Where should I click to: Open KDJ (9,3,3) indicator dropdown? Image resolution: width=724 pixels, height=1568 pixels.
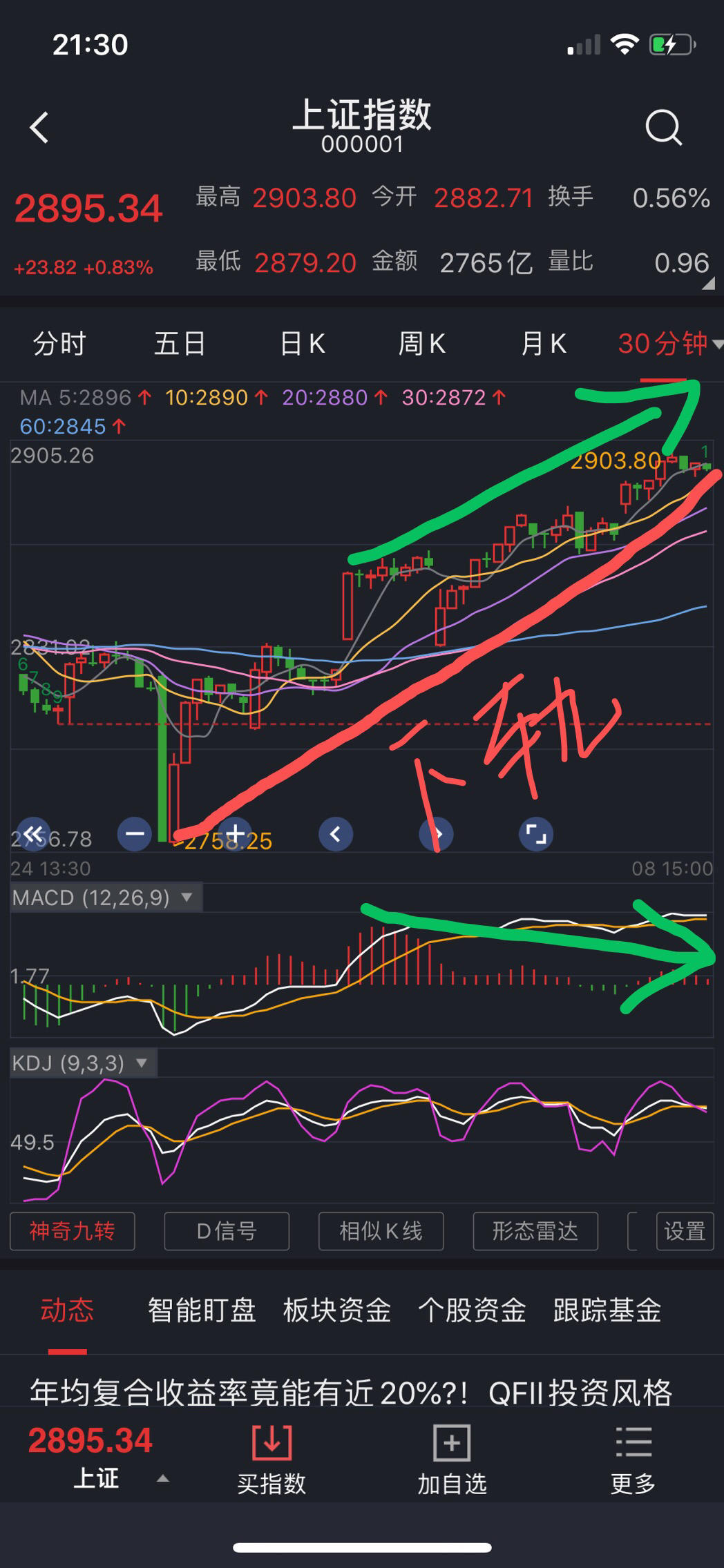[84, 1063]
